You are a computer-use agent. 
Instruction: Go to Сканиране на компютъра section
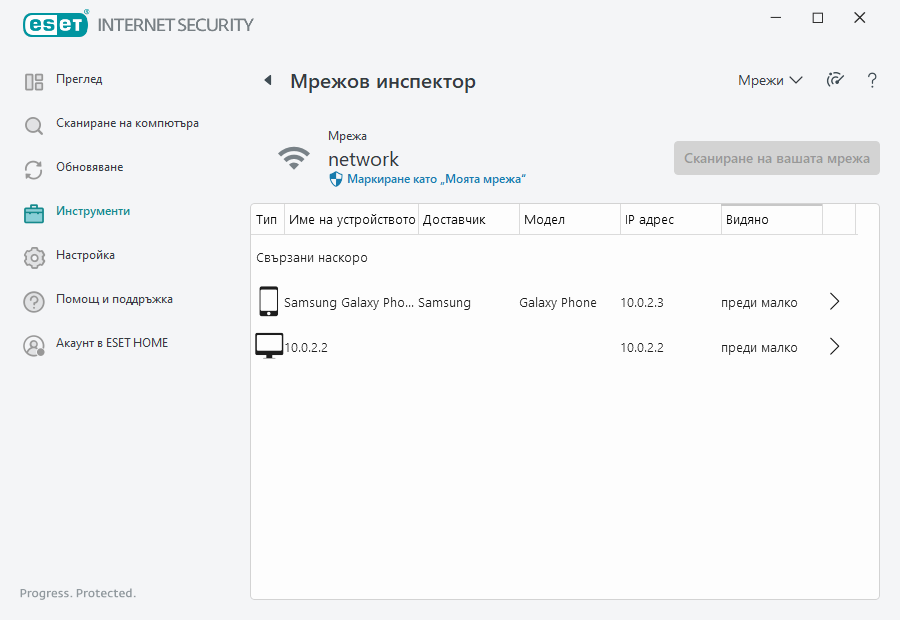[x=127, y=124]
